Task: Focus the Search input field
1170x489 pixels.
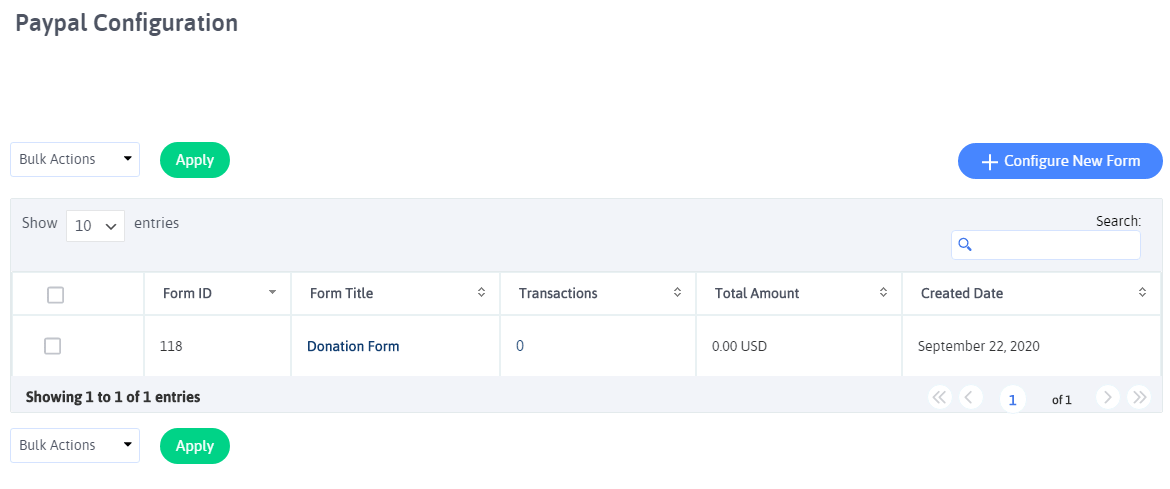Action: (x=1046, y=245)
